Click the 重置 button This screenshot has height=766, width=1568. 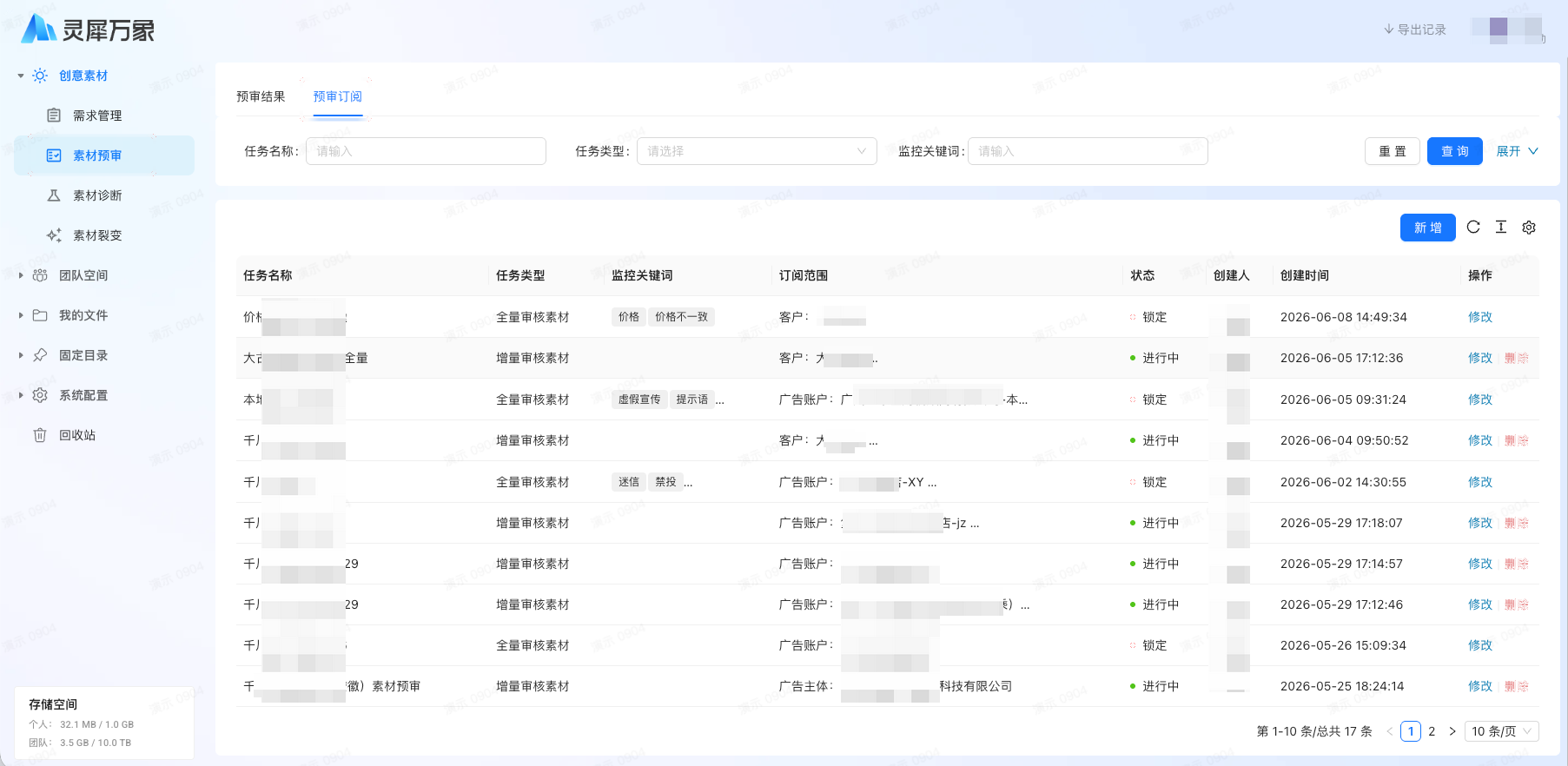[x=1393, y=151]
